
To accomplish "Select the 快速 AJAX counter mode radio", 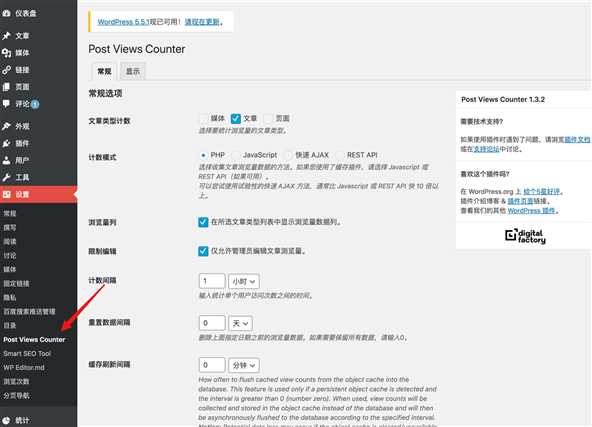I will 288,155.
